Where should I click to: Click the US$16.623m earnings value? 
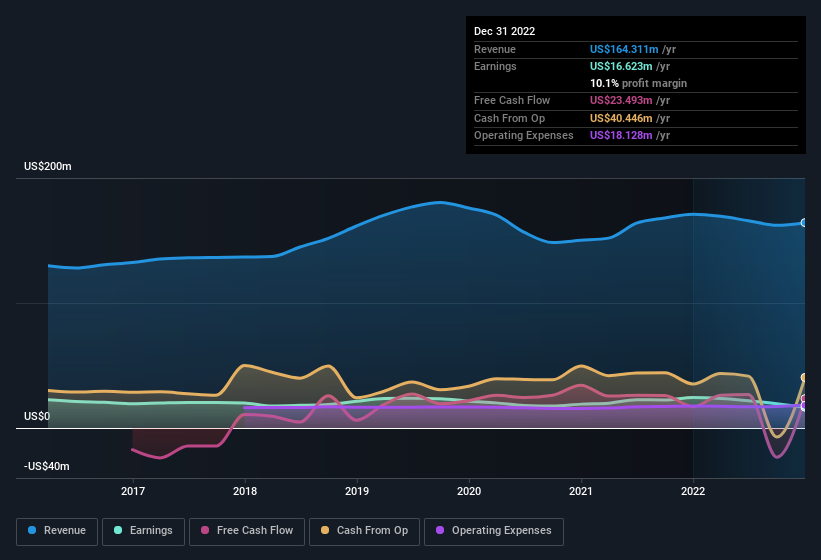coord(621,66)
